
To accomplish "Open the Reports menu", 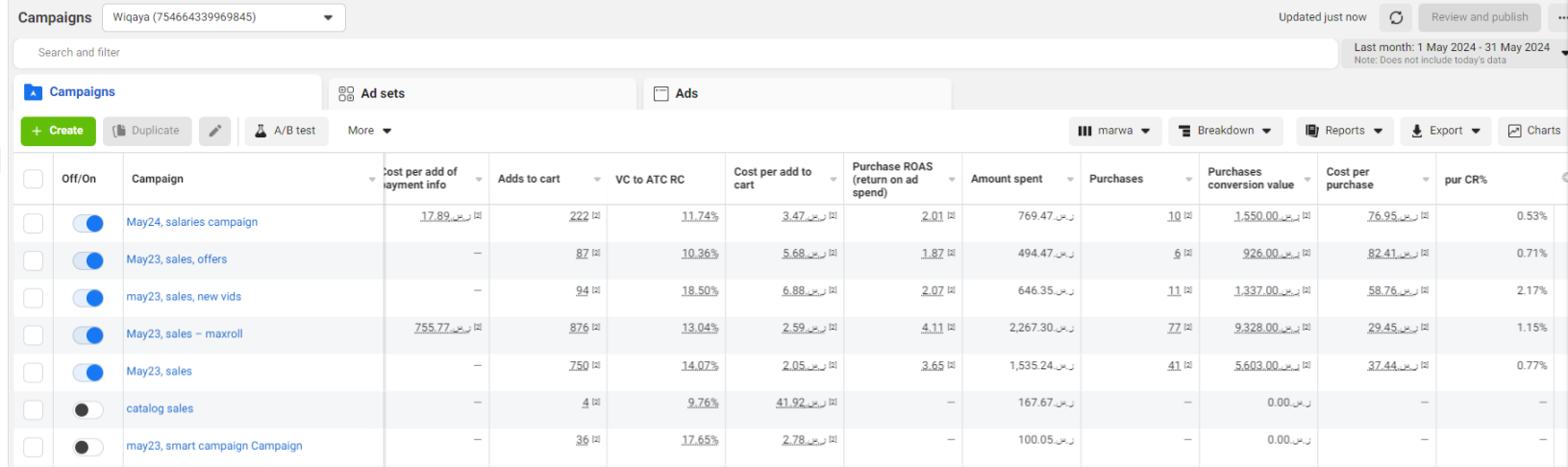I will [x=1344, y=131].
